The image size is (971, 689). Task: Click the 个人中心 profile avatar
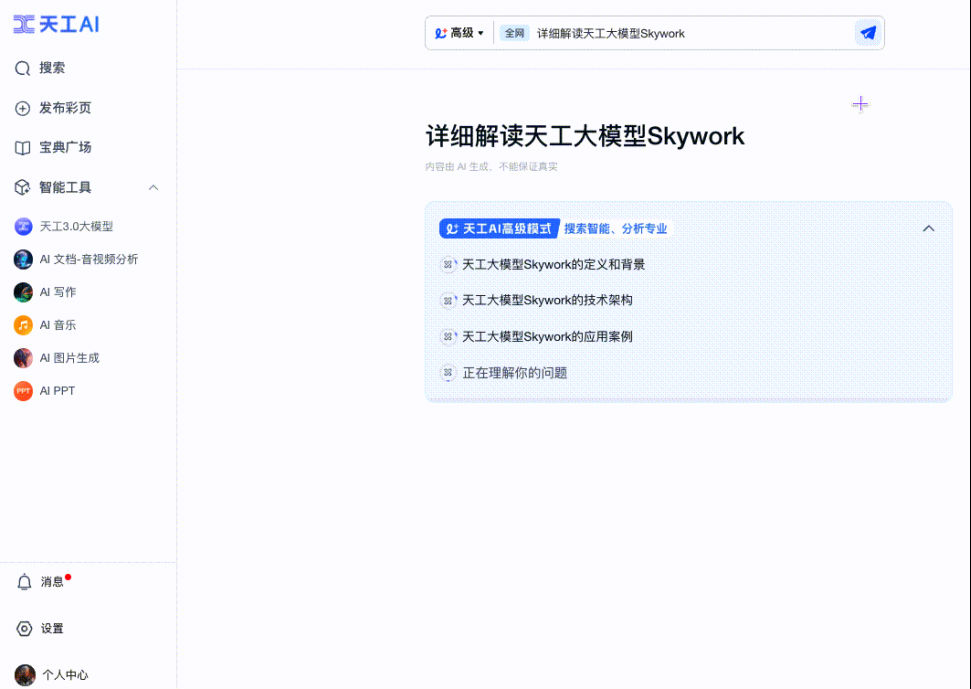coord(25,675)
